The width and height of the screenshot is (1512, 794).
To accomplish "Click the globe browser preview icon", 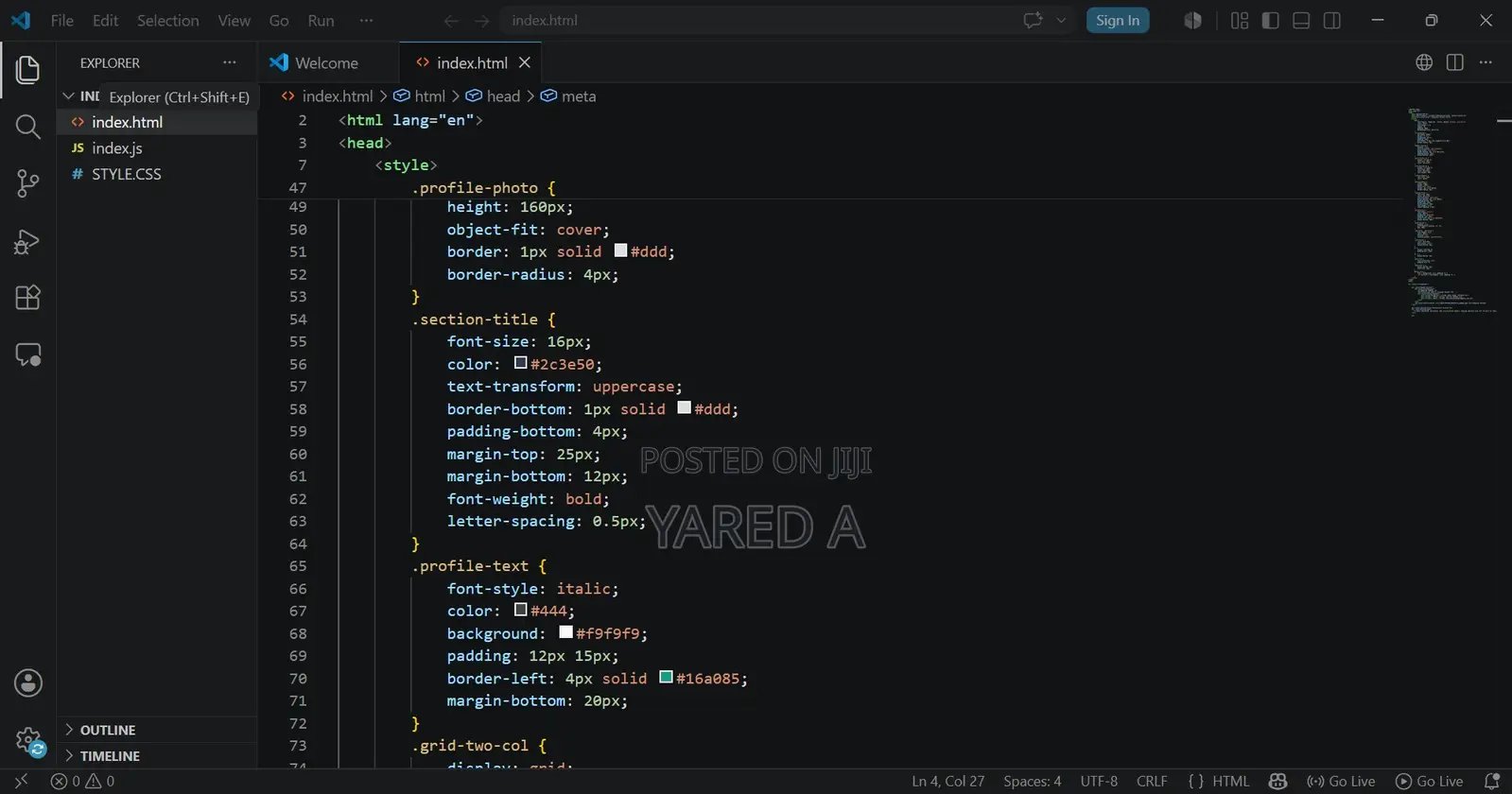I will click(1424, 62).
